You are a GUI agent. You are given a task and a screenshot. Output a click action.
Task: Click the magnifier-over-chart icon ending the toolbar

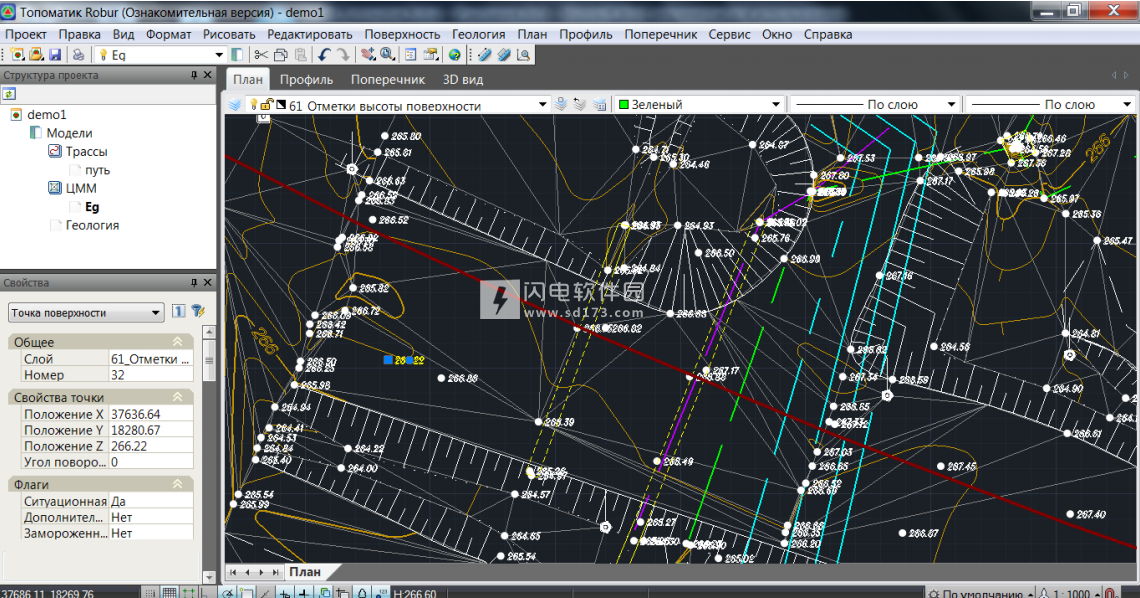[523, 54]
